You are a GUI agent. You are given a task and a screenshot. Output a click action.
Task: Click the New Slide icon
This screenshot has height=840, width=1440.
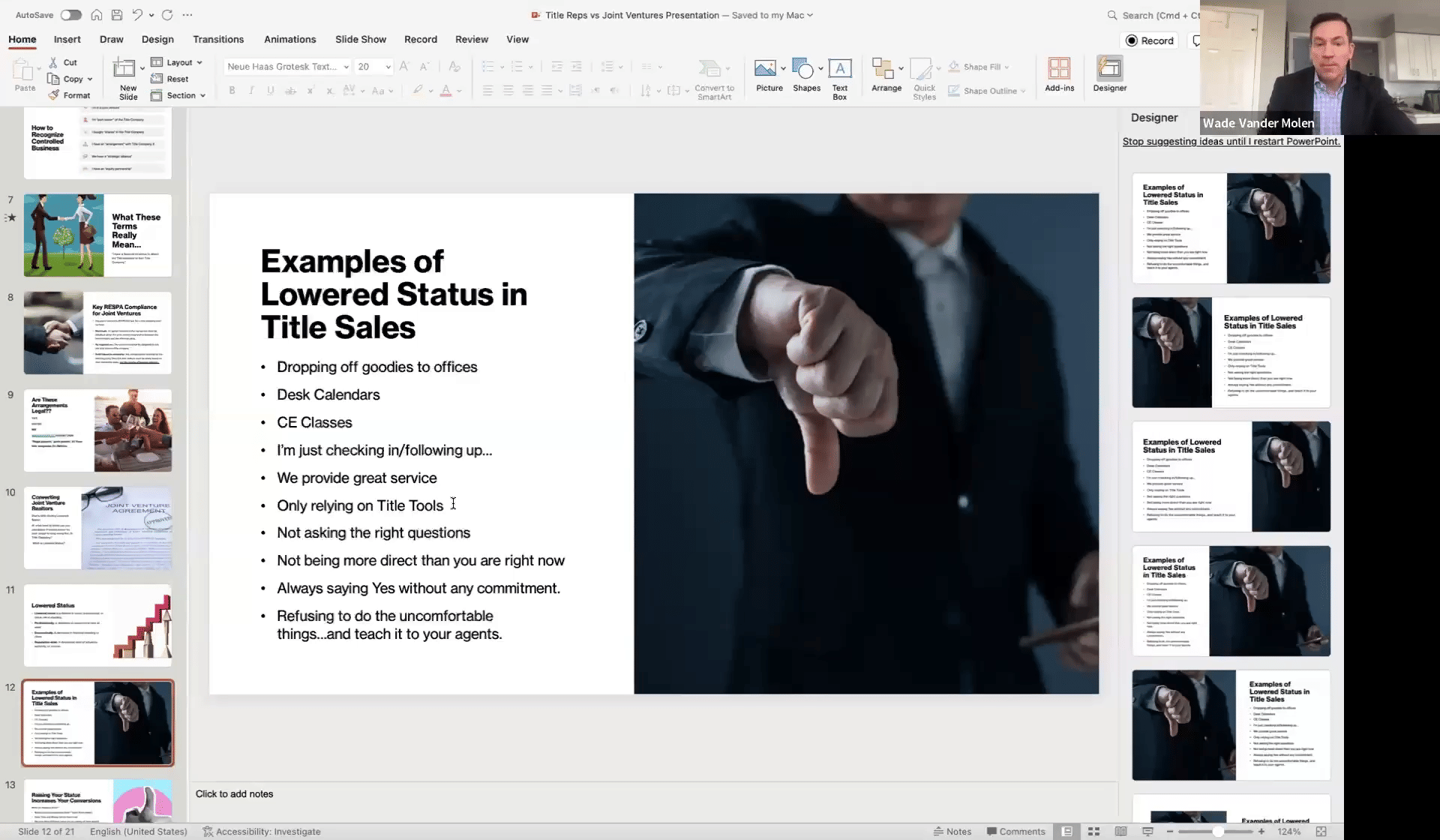tap(124, 69)
